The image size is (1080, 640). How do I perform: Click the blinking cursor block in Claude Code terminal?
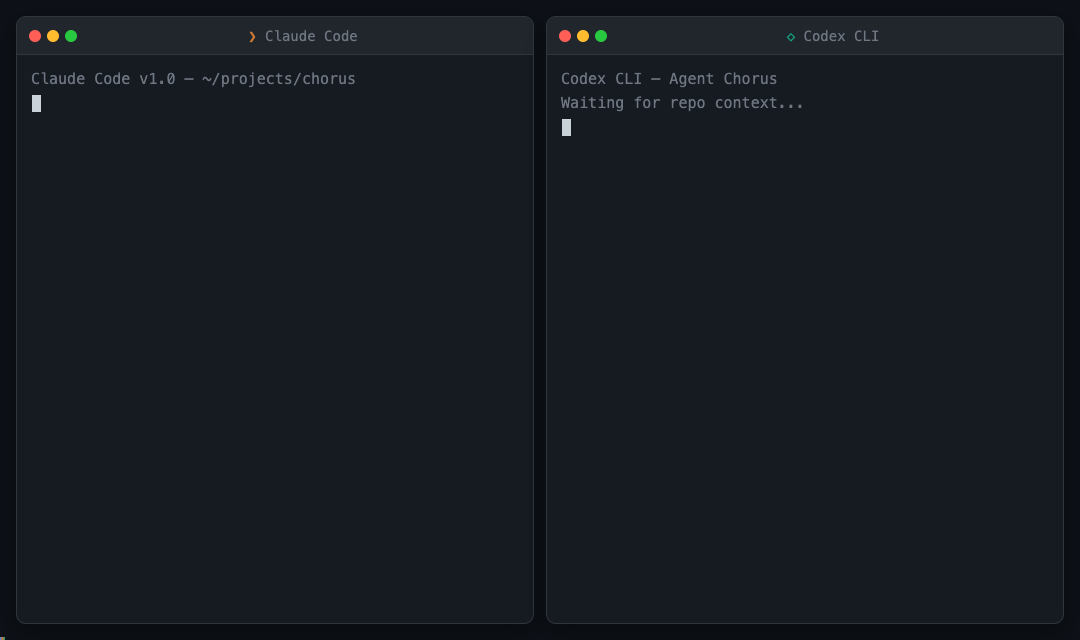pos(36,103)
